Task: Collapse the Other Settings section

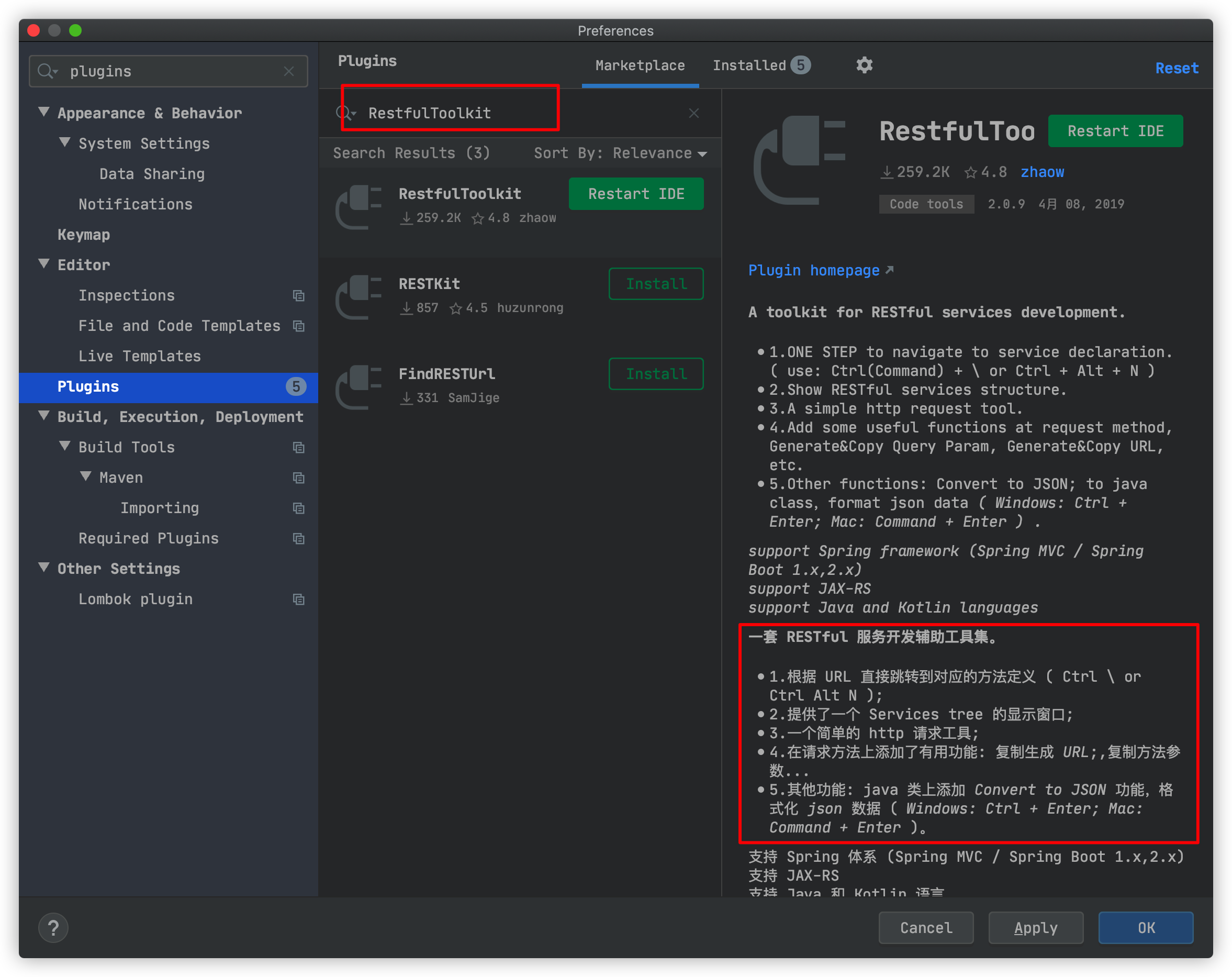Action: (x=43, y=568)
